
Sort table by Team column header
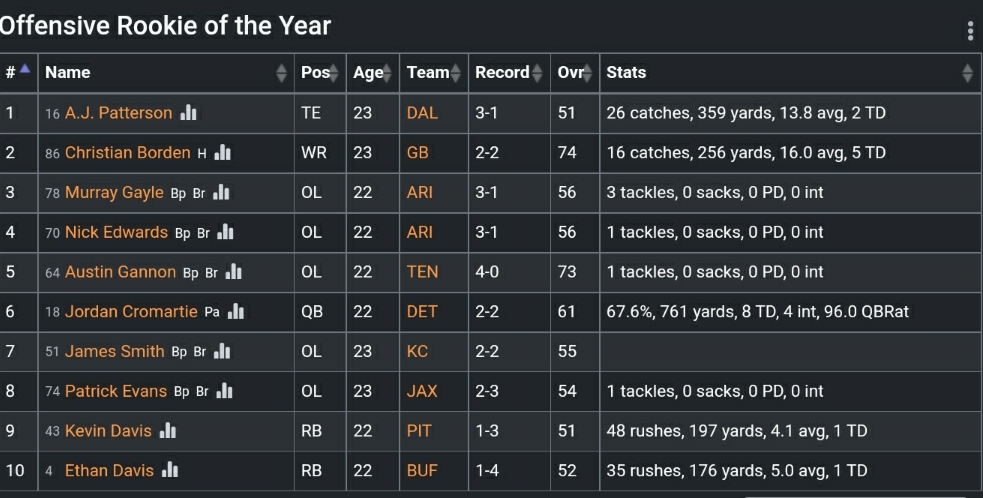point(427,72)
